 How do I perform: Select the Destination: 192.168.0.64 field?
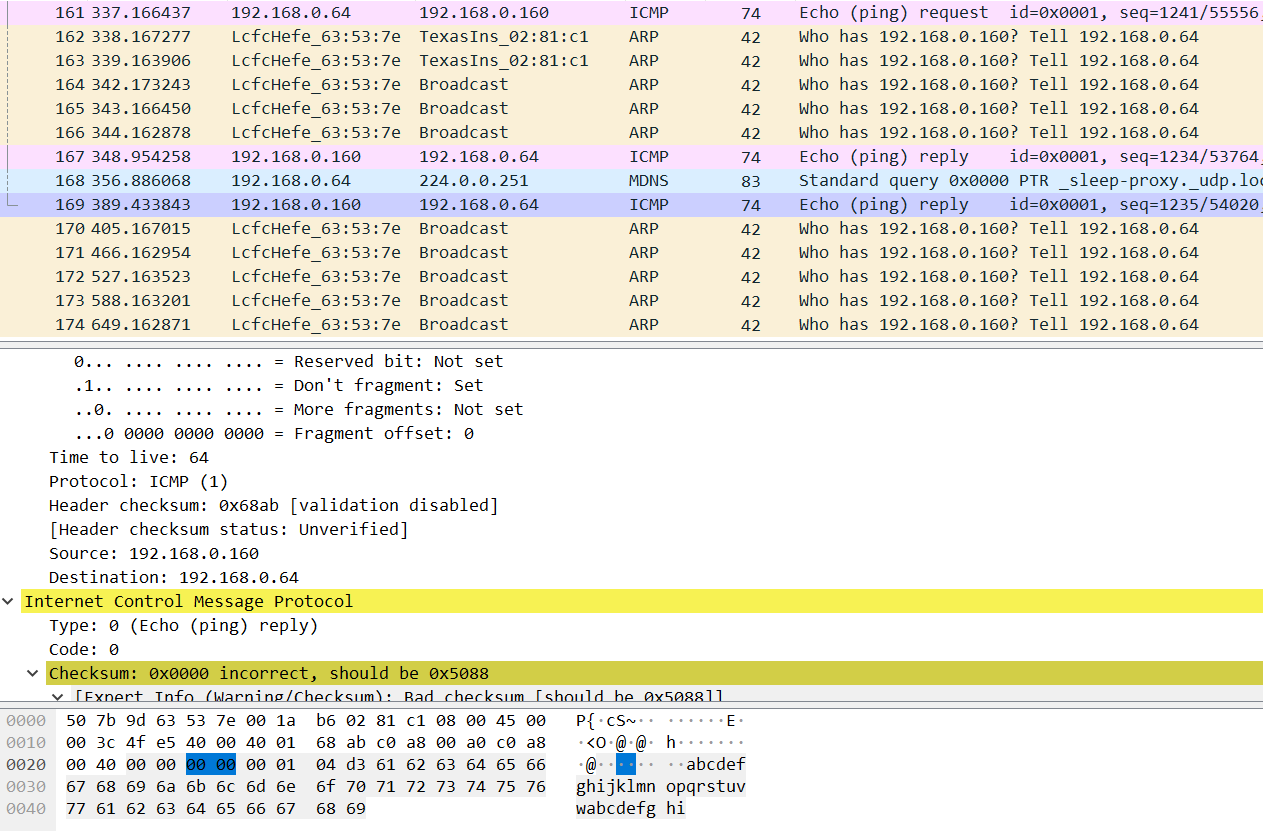click(174, 577)
